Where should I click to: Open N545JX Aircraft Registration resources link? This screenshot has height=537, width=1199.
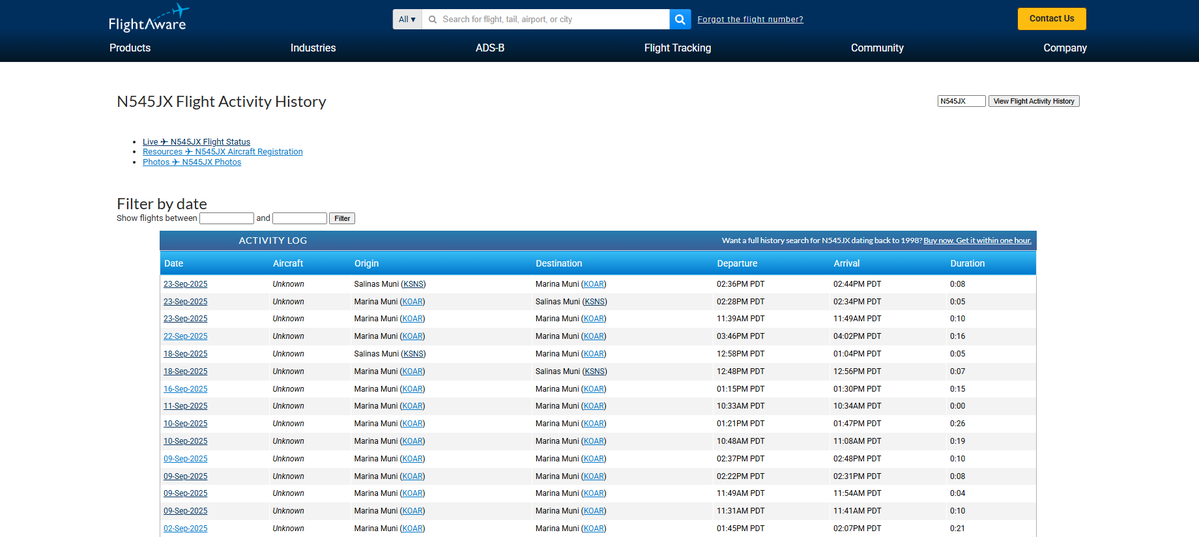pos(223,151)
